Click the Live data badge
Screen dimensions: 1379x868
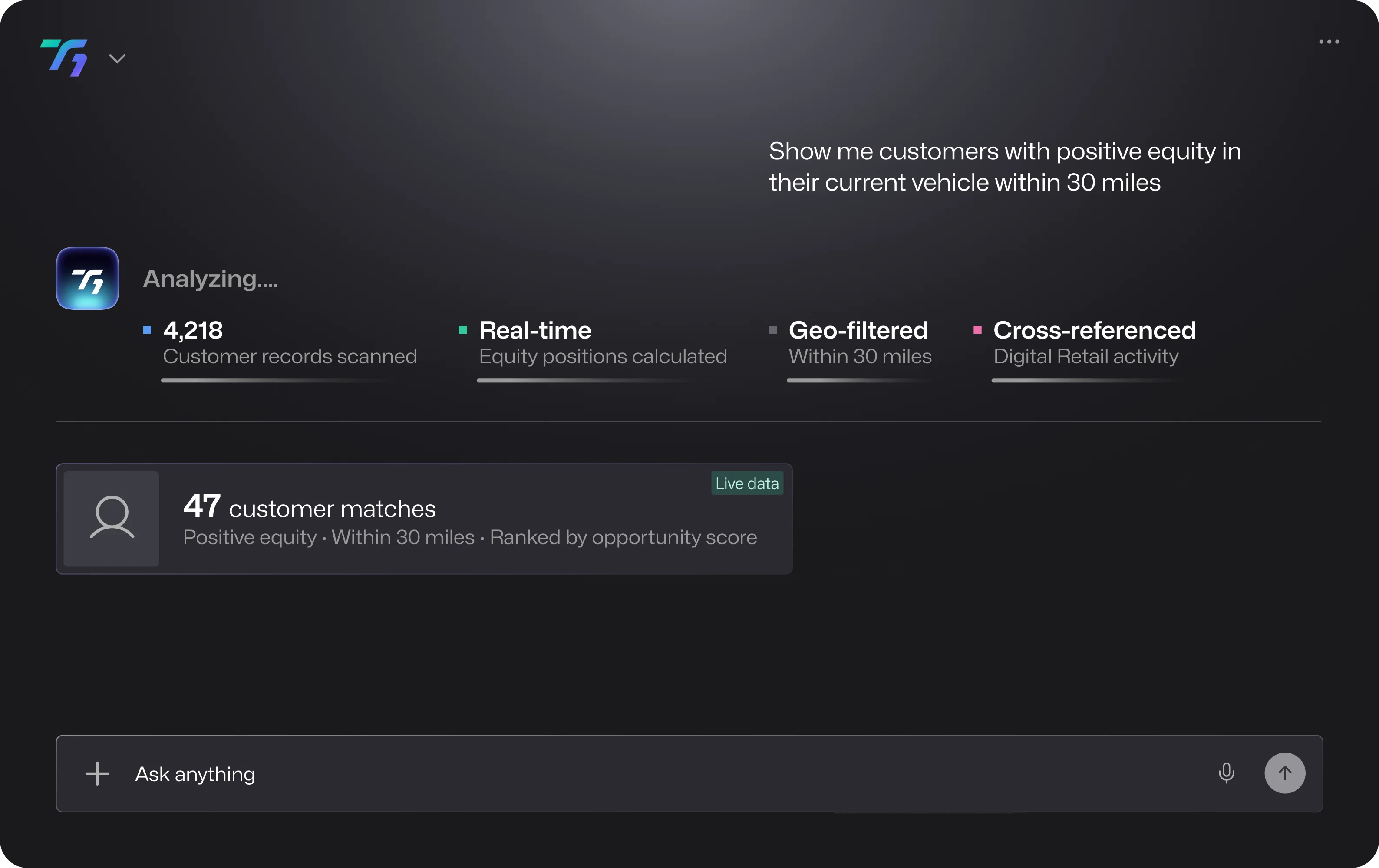tap(747, 484)
